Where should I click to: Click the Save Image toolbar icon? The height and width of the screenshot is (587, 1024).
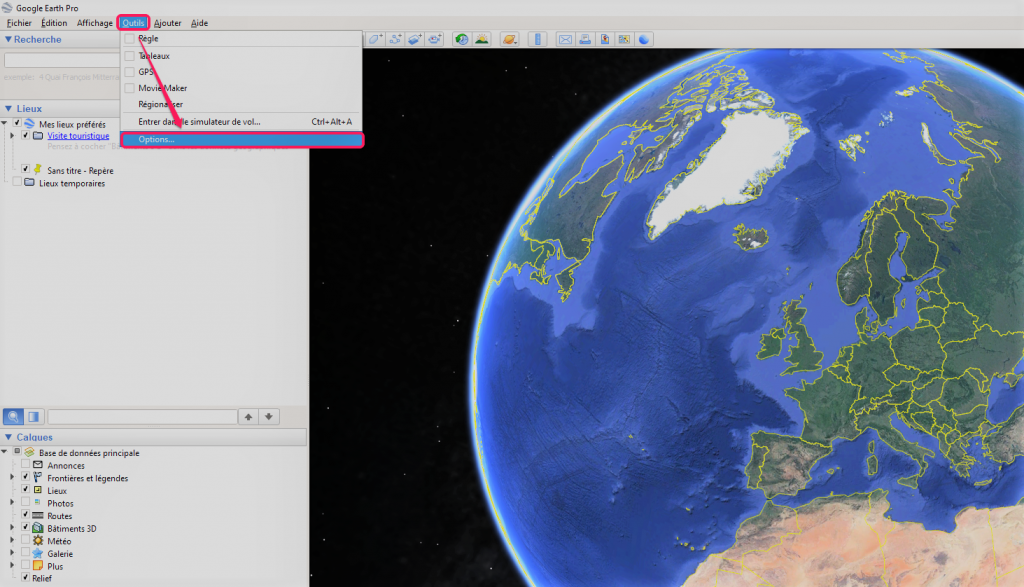(605, 39)
